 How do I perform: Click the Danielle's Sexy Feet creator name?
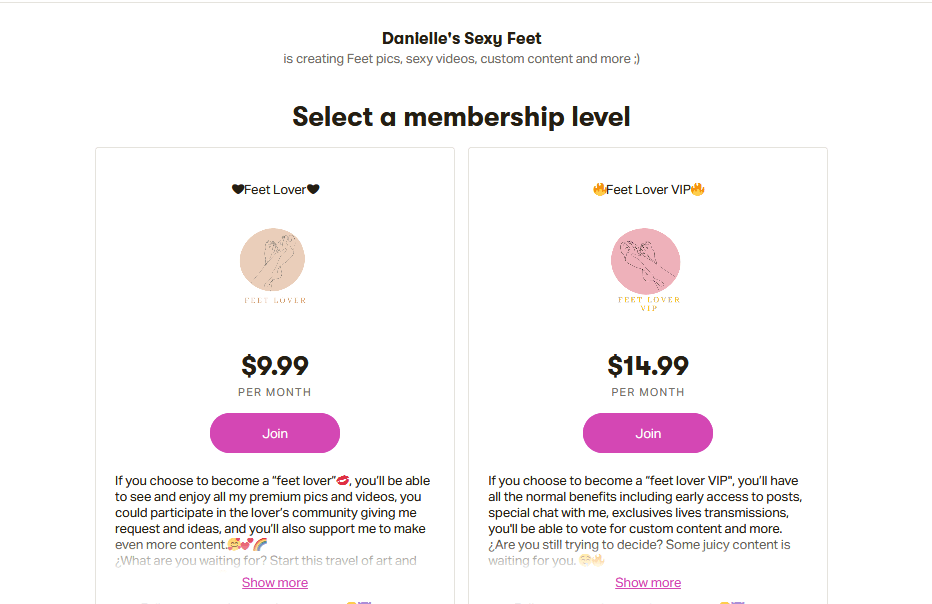point(461,39)
